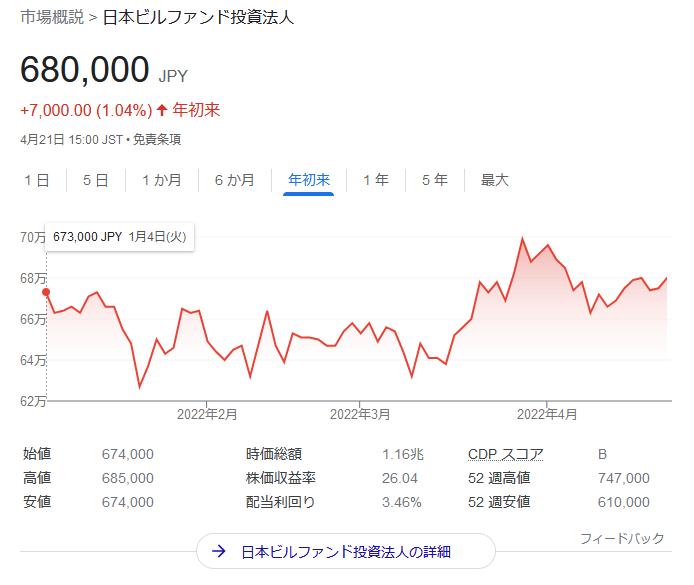Click the 680,000 price figure
Screen dimensions: 694x585
coord(85,69)
